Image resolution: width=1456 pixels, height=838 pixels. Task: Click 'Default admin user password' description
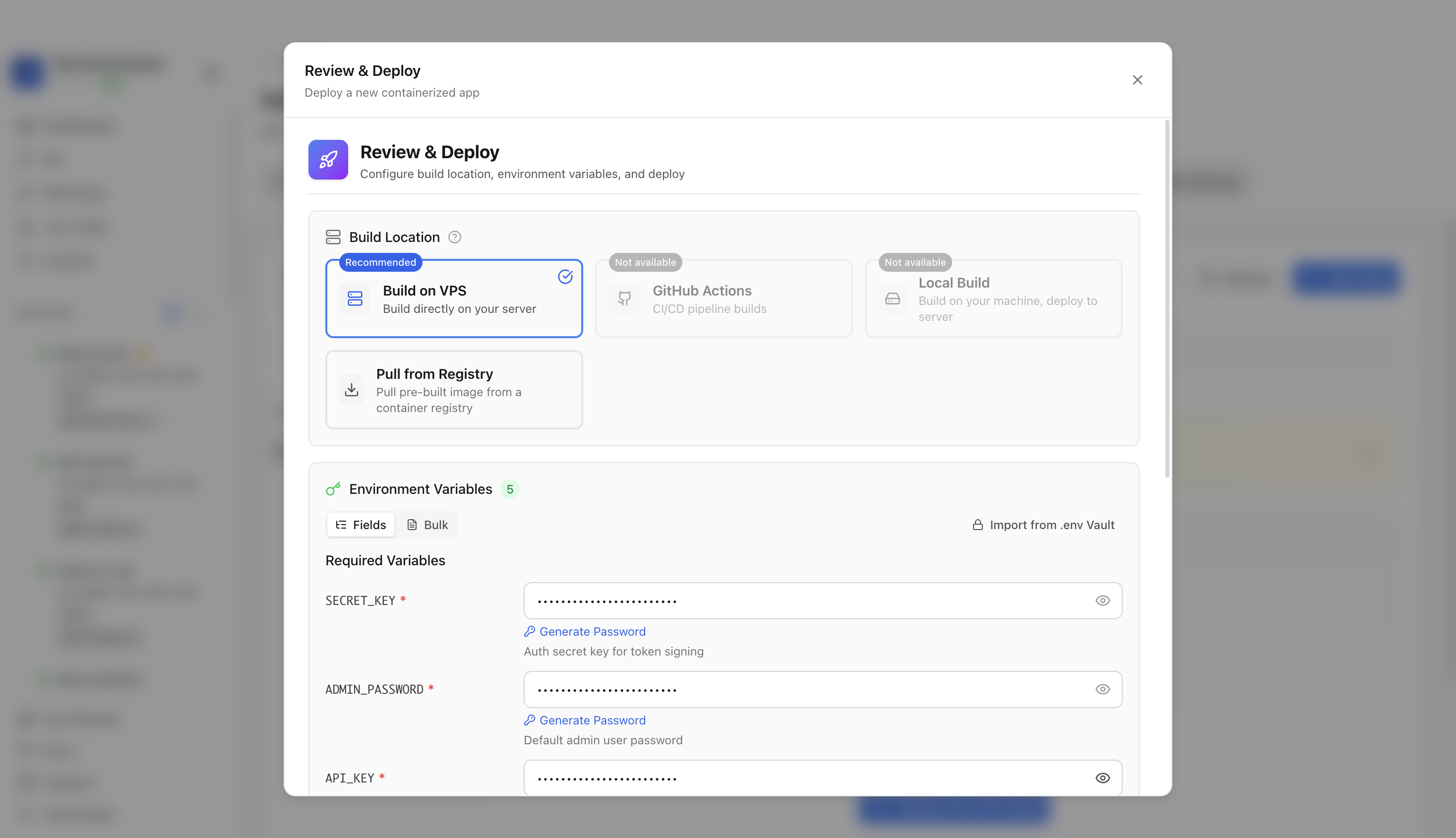pyautogui.click(x=603, y=740)
